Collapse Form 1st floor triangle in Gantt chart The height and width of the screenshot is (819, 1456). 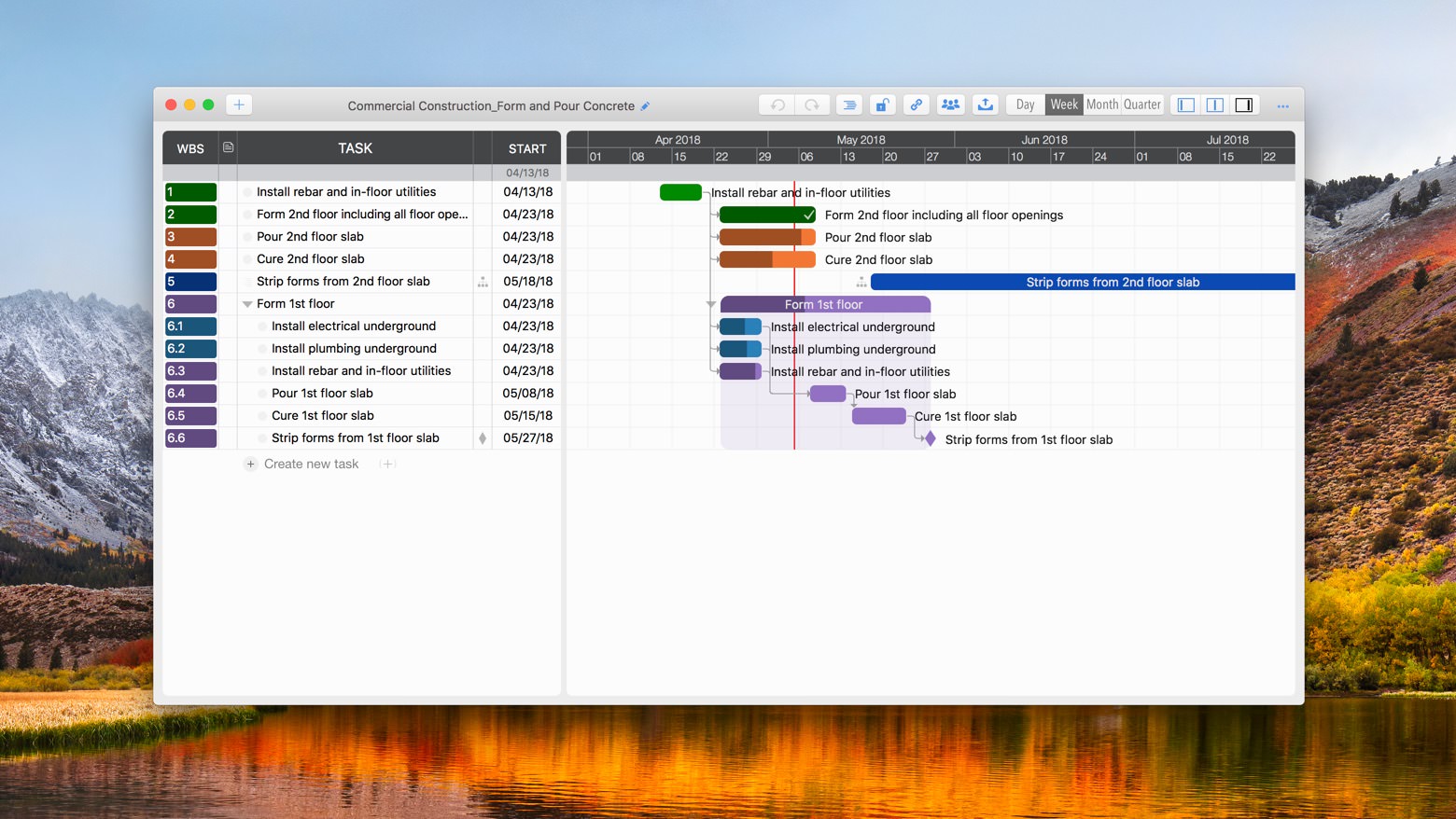(711, 305)
